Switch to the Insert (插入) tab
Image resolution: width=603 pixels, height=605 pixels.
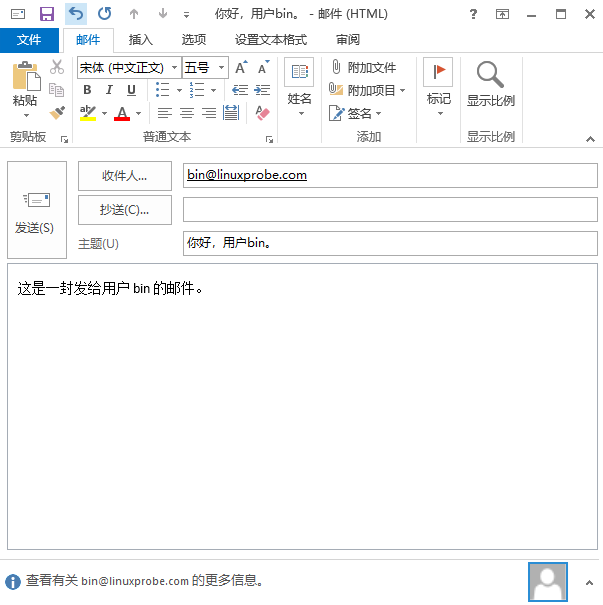(x=141, y=40)
